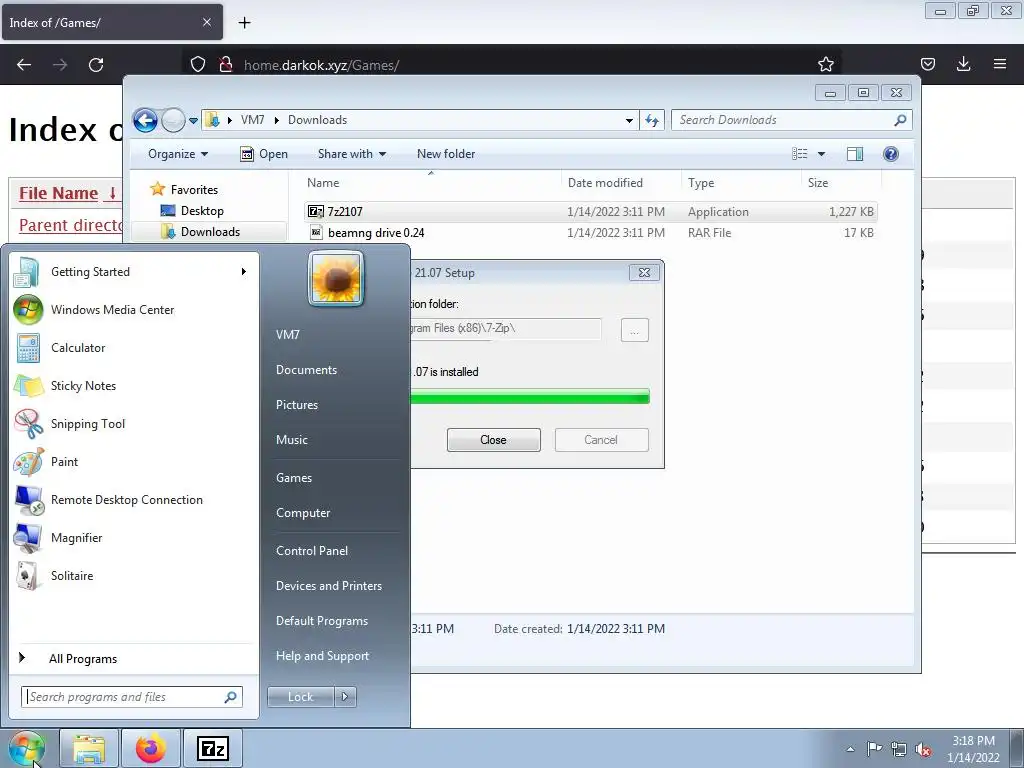
Task: Expand the address bar history dropdown
Action: click(629, 120)
